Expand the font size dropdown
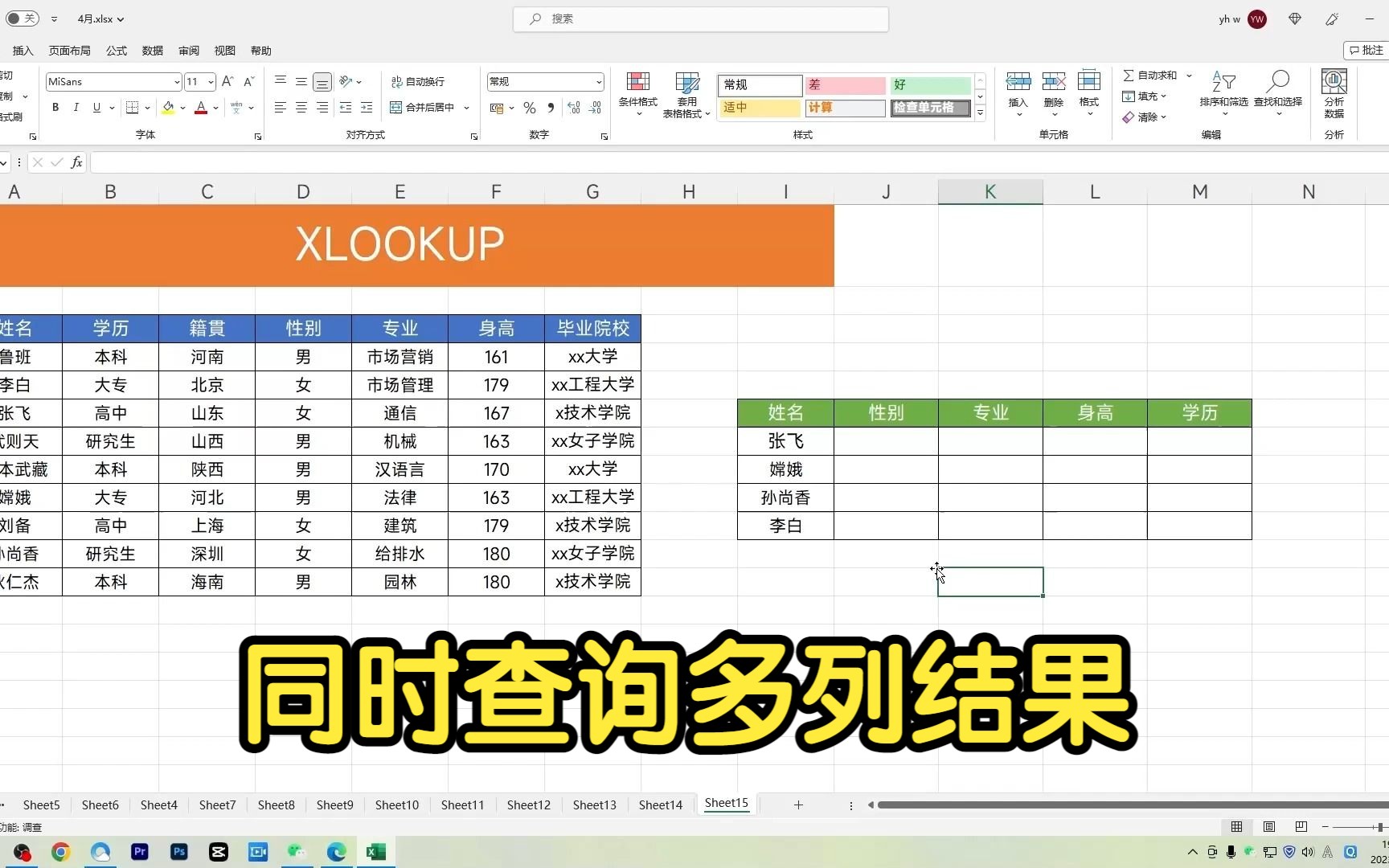The height and width of the screenshot is (868, 1389). [x=210, y=81]
